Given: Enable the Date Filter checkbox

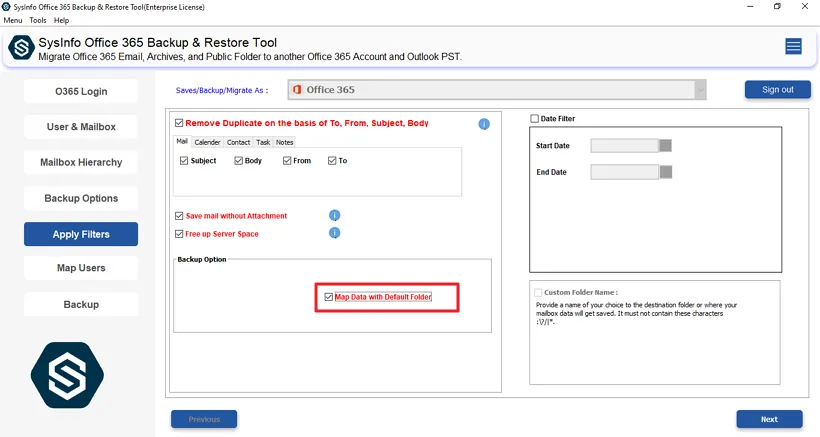Looking at the screenshot, I should (535, 119).
